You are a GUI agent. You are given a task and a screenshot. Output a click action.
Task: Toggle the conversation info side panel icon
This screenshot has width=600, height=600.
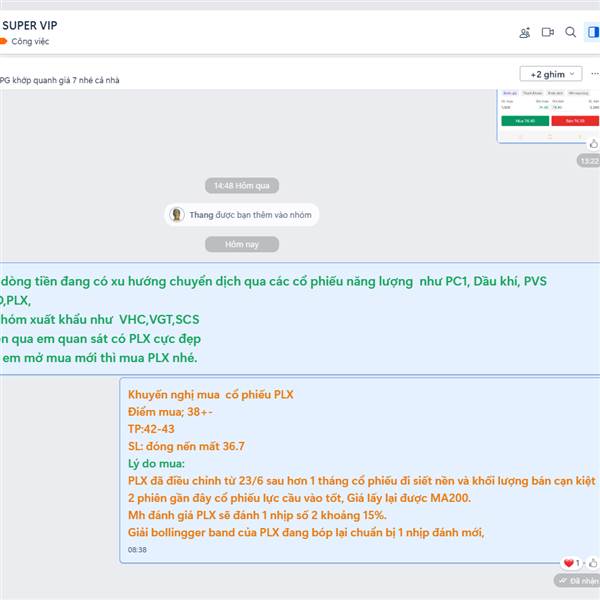pyautogui.click(x=593, y=32)
